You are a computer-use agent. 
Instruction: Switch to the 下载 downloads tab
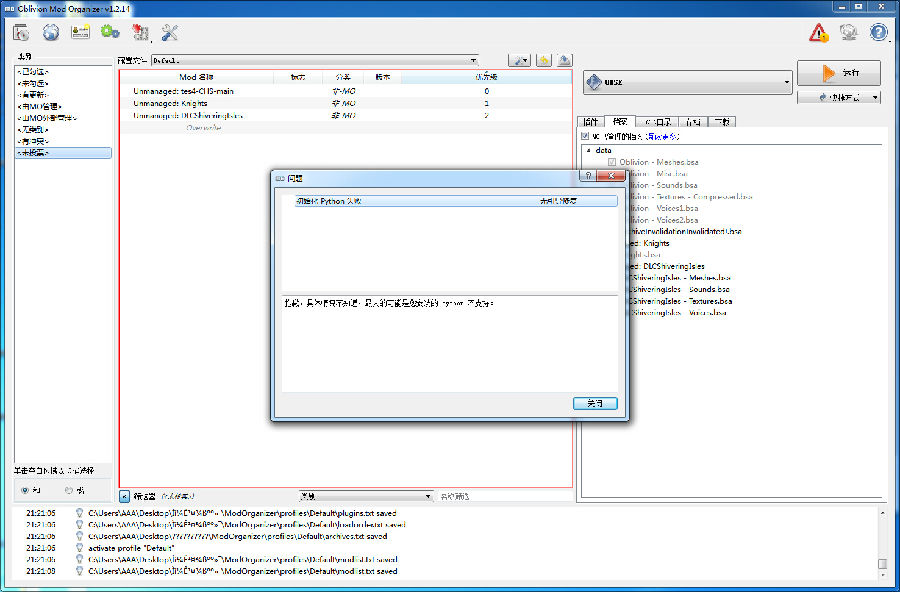coord(722,122)
